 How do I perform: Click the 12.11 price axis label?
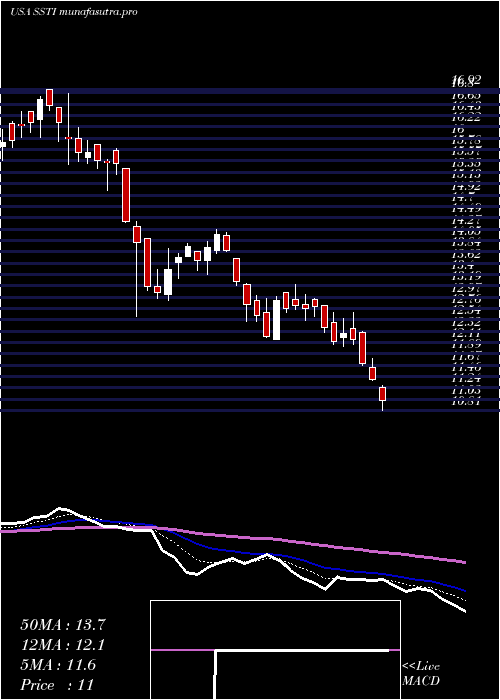466,334
